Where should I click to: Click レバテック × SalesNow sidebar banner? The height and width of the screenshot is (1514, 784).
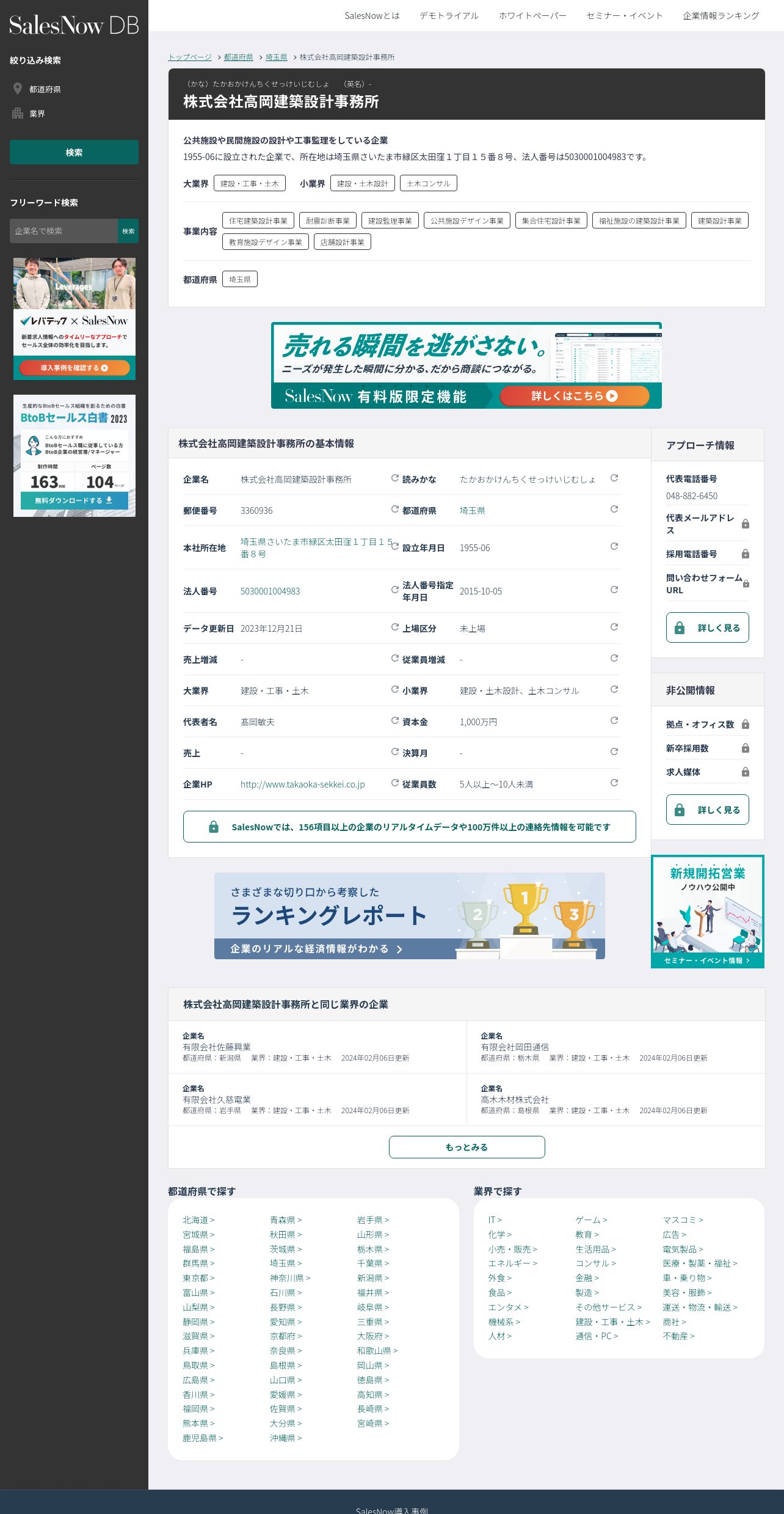(74, 319)
